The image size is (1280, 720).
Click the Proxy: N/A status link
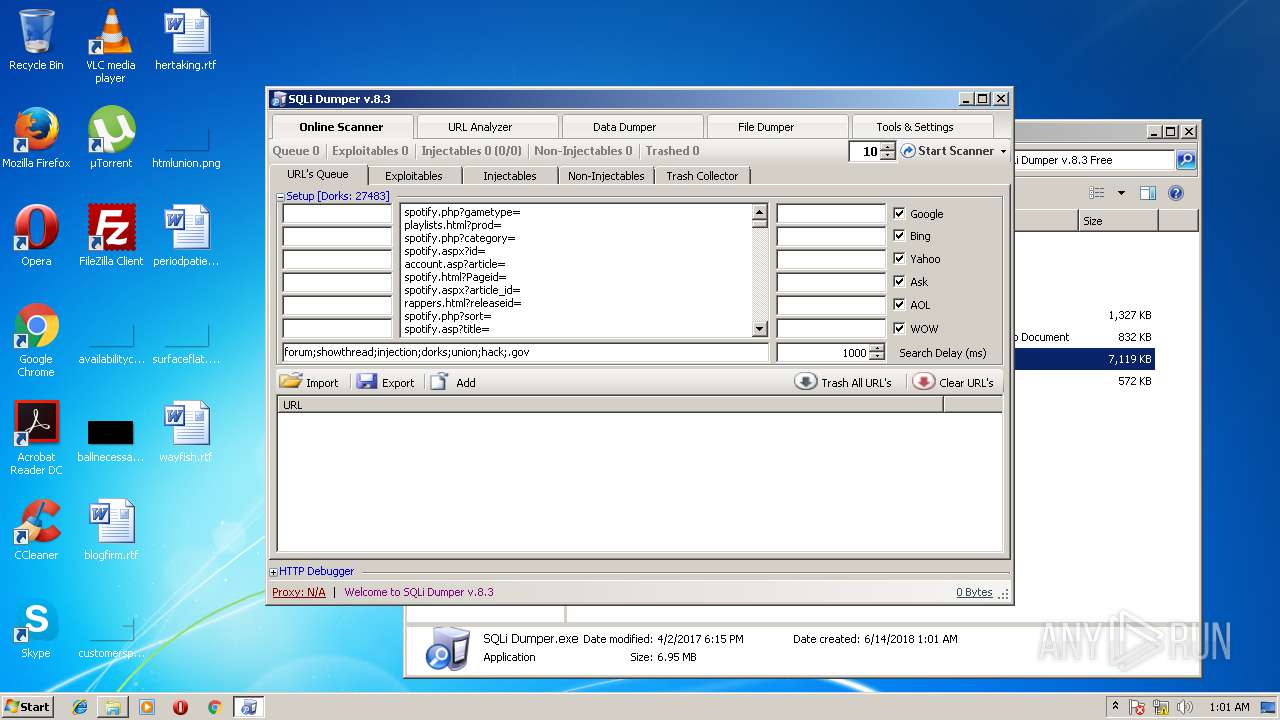click(298, 592)
